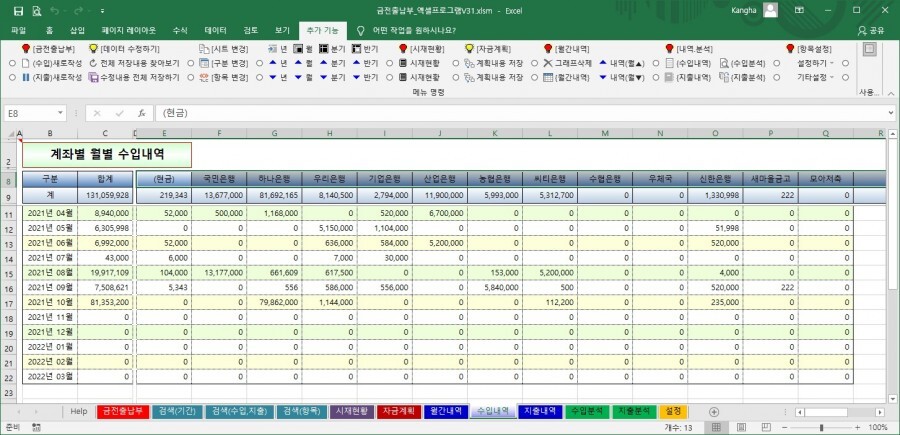Image resolution: width=900 pixels, height=435 pixels.
Task: Click the round marker left of (수입내역)
Action: coord(656,63)
